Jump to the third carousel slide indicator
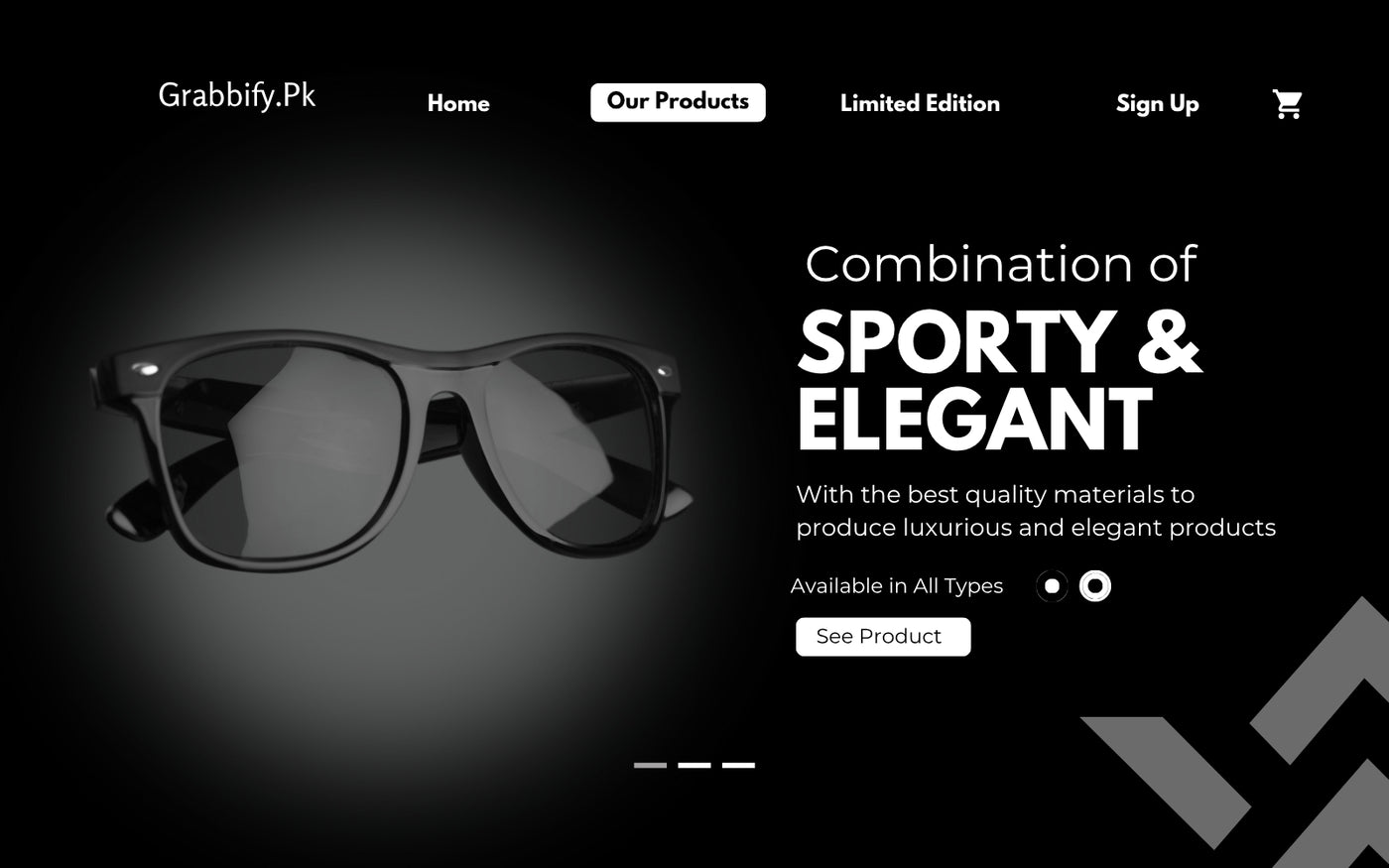 click(738, 765)
